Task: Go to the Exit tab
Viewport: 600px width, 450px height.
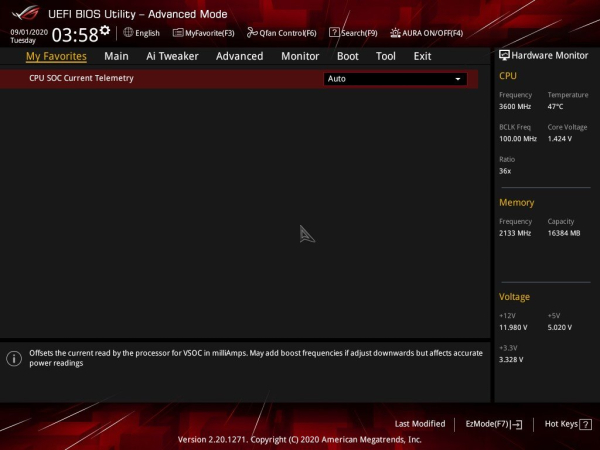Action: click(x=422, y=56)
